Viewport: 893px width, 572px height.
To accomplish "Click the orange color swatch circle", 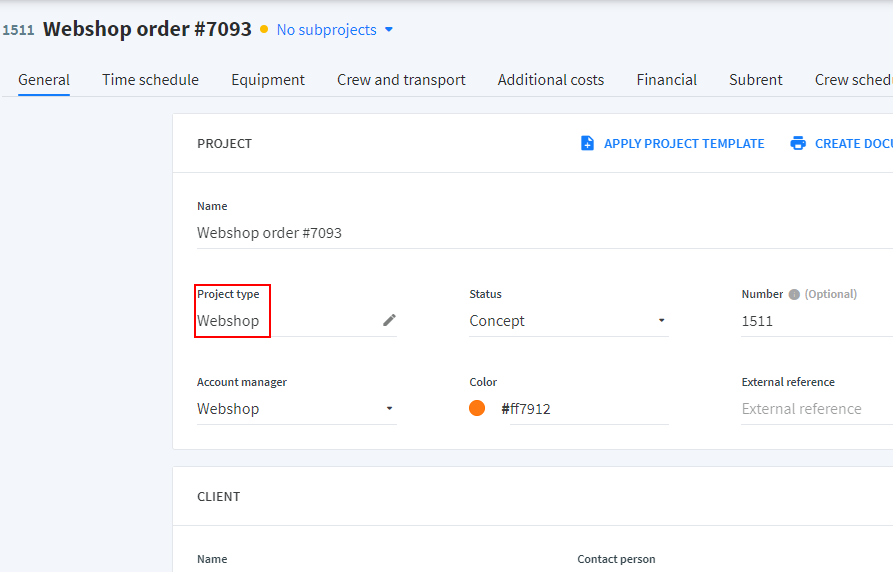I will point(477,408).
